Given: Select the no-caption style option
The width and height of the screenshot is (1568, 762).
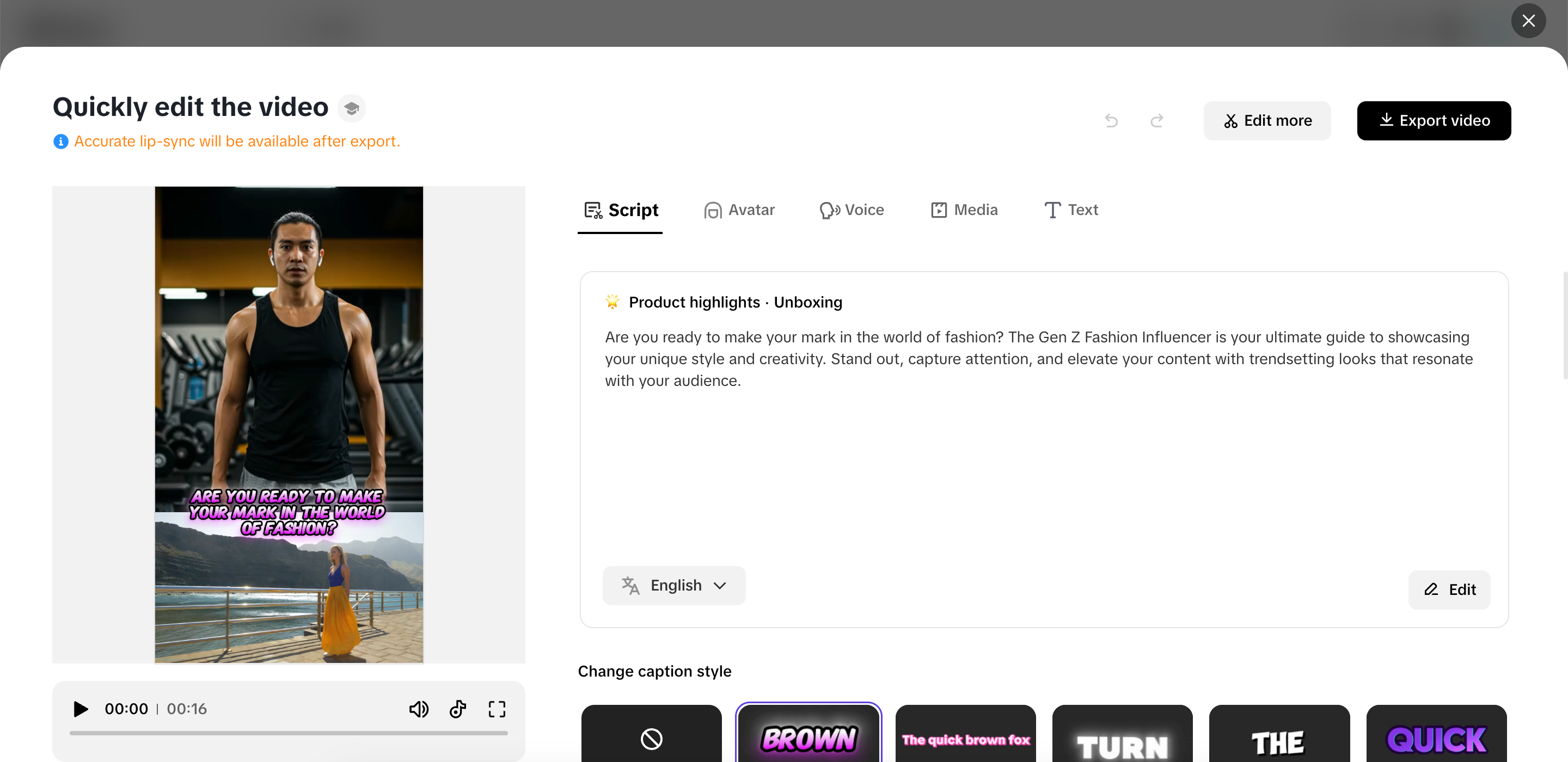Looking at the screenshot, I should (x=651, y=738).
